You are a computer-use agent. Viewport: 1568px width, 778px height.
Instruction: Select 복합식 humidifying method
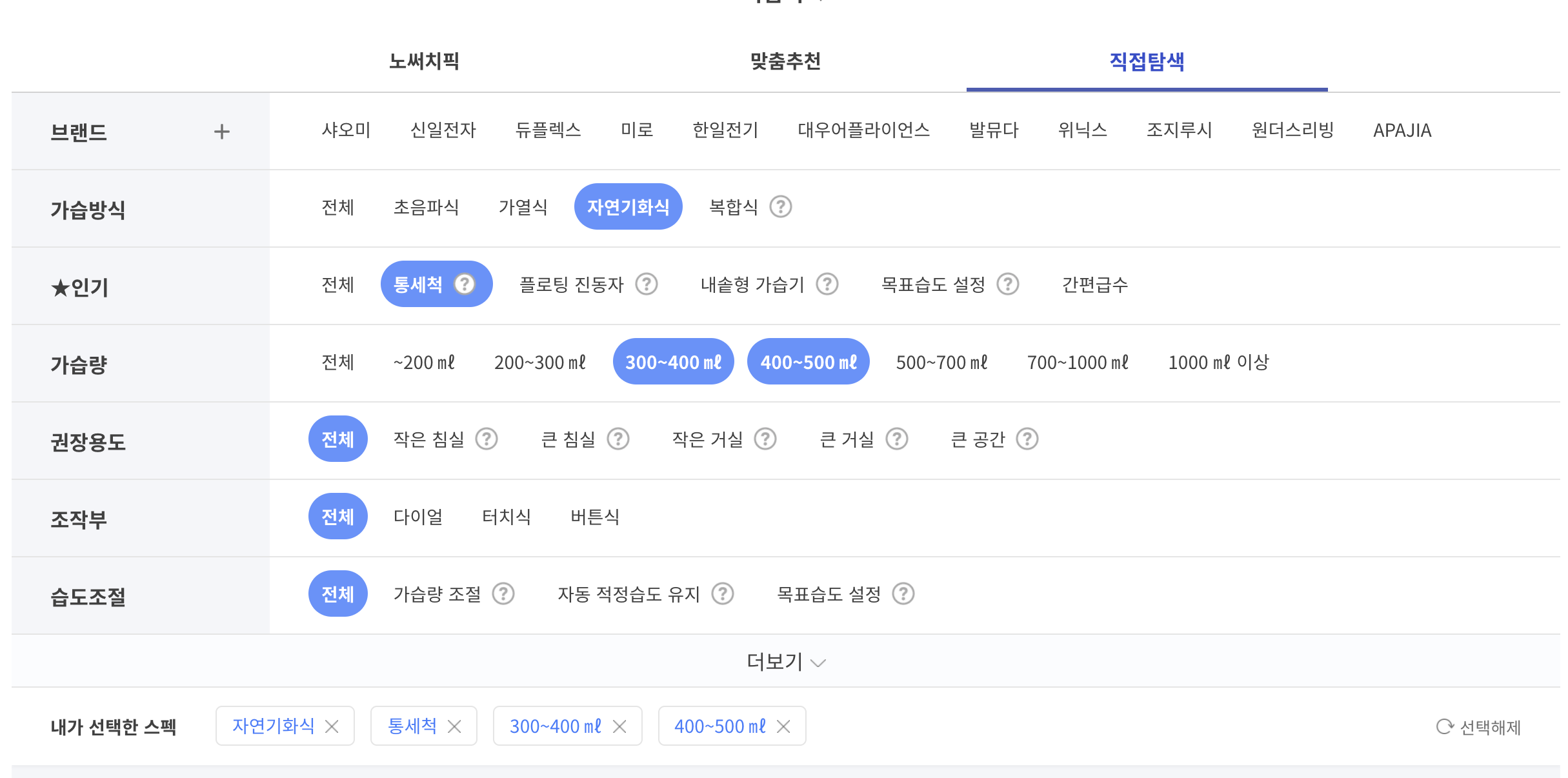point(733,206)
